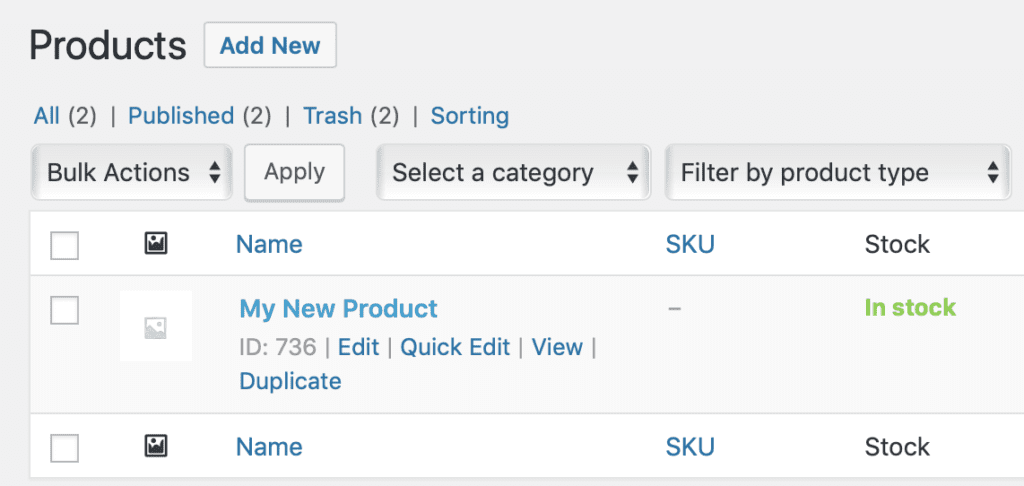Open the My New Product title link
This screenshot has width=1024, height=486.
[x=338, y=308]
